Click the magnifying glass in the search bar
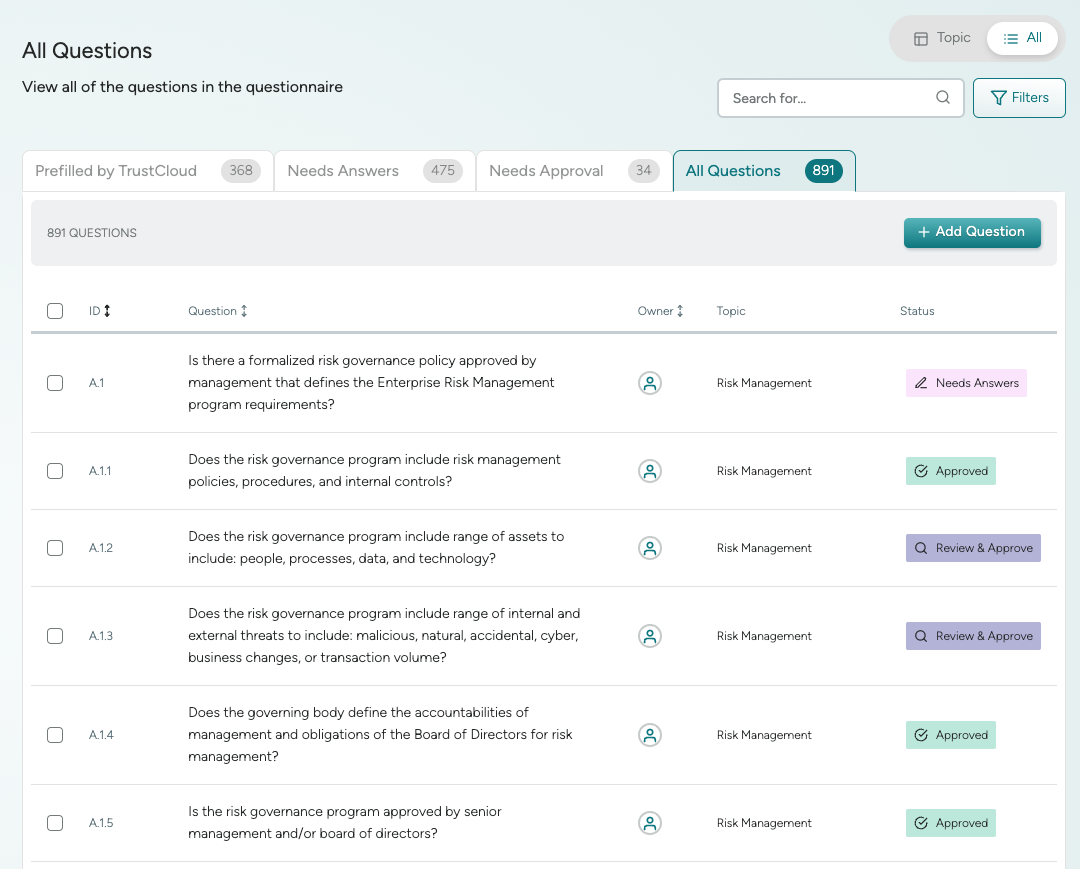 click(942, 97)
